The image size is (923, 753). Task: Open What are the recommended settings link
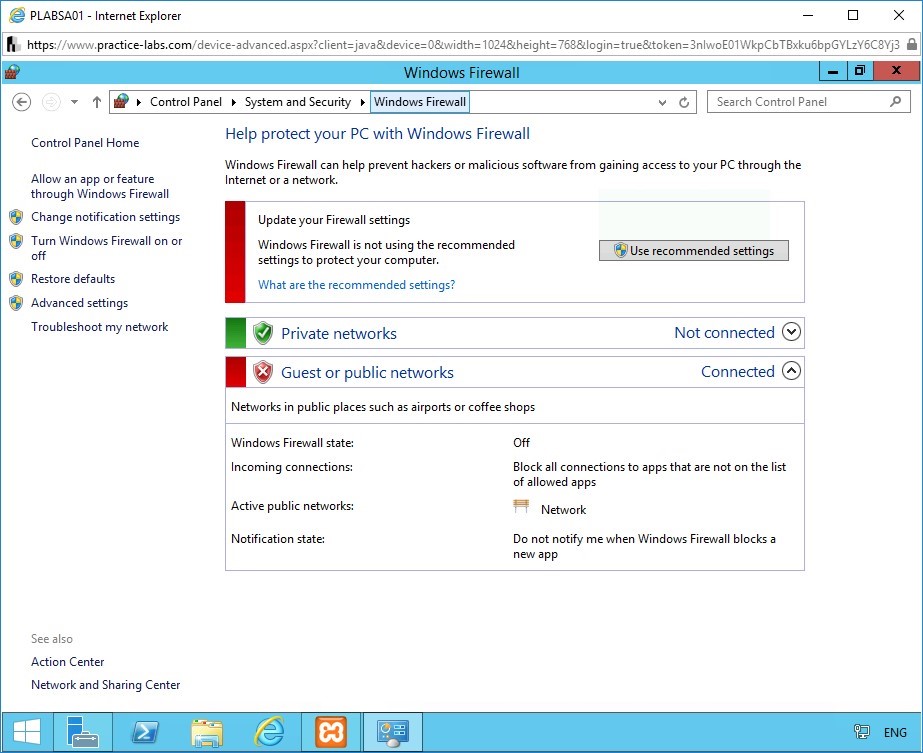click(x=356, y=285)
